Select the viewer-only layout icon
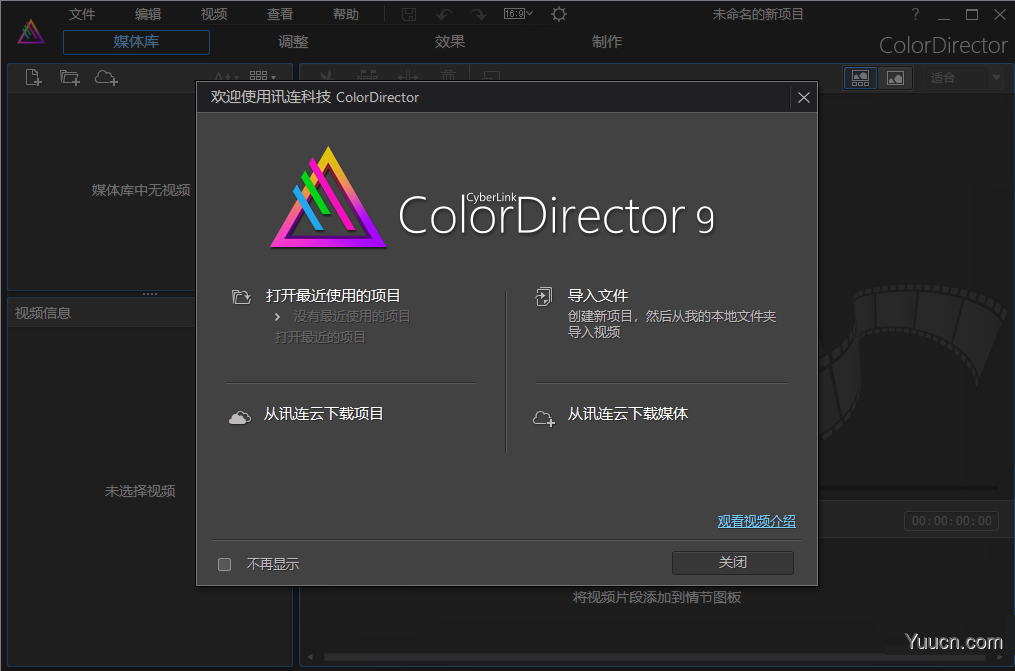Screen dimensions: 1015x671 (x=895, y=78)
